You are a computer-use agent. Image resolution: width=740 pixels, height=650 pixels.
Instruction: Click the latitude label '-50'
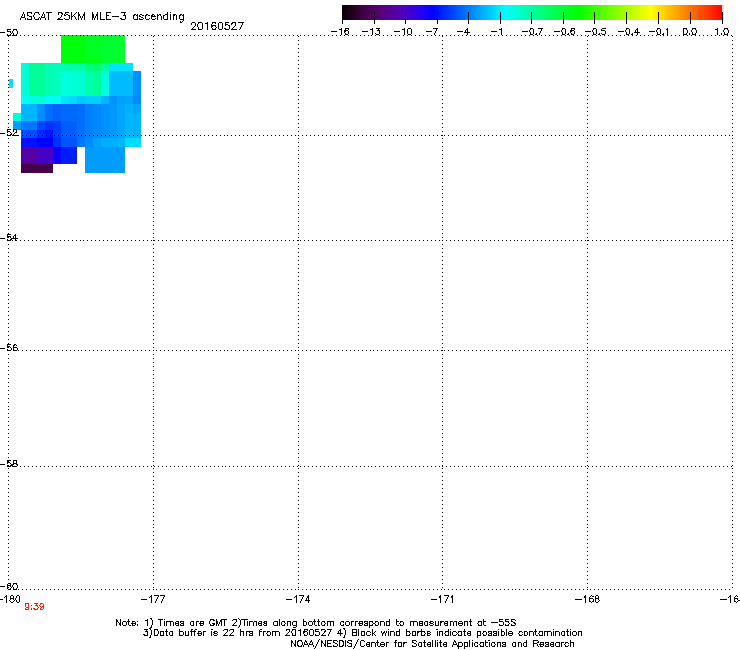9,33
